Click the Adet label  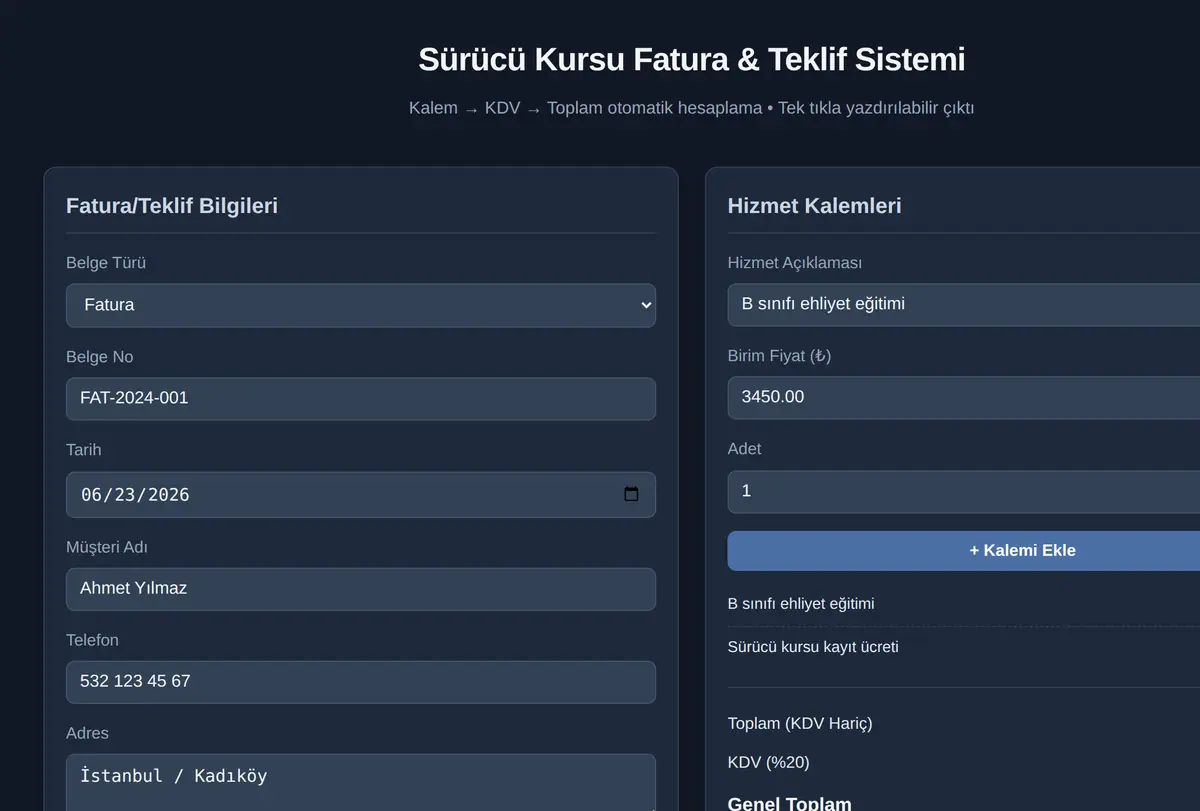pos(745,449)
